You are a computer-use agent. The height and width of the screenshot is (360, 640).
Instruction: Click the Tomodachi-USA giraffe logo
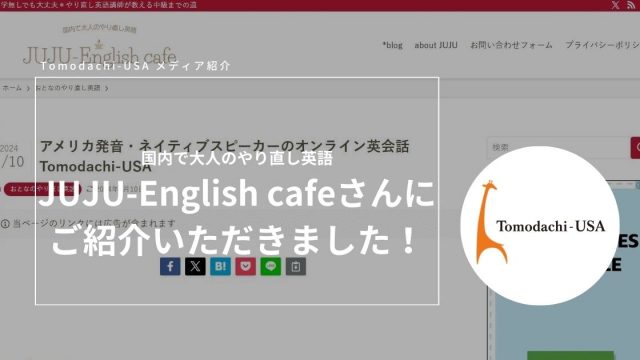(540, 225)
